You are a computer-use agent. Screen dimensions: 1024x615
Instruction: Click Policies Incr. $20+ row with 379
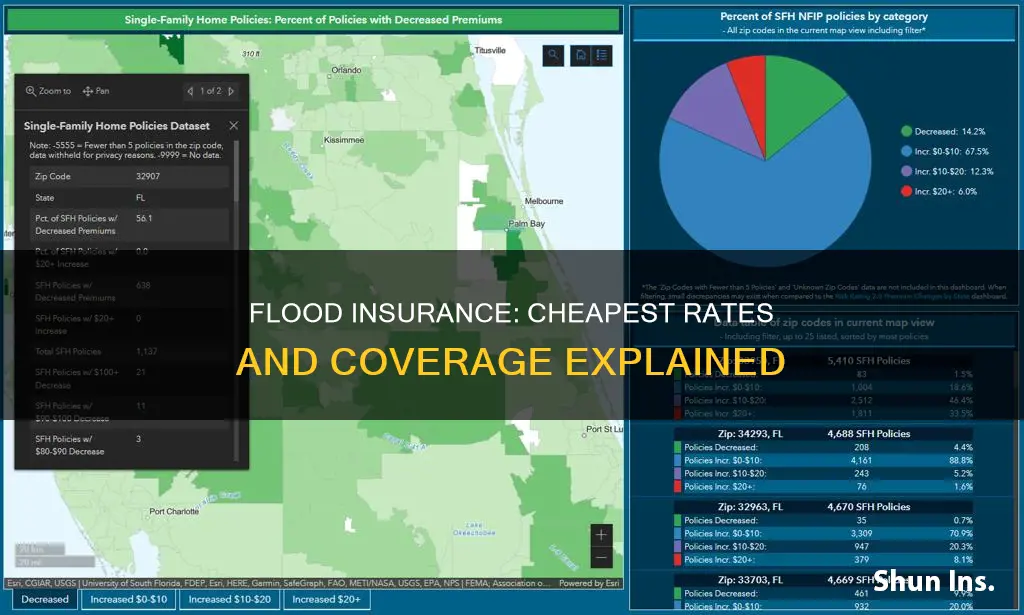pos(824,560)
